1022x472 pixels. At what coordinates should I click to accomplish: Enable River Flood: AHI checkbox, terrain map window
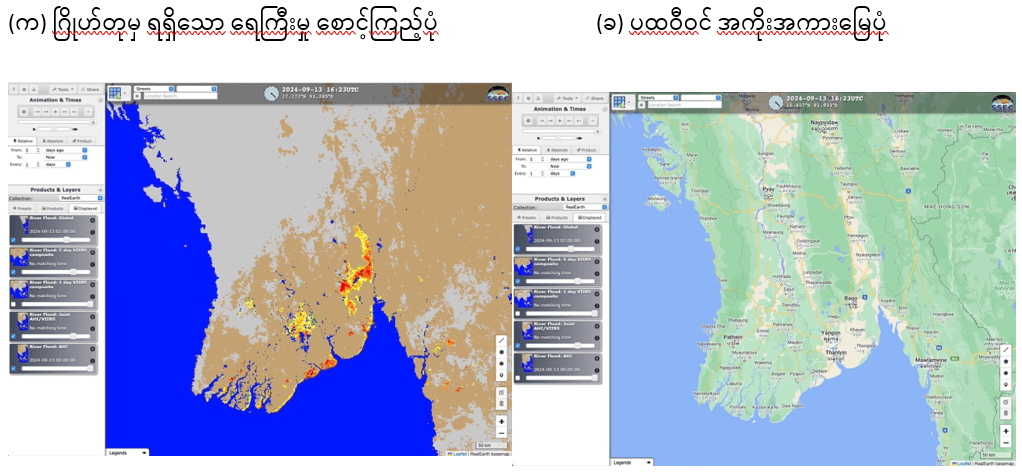[518, 377]
